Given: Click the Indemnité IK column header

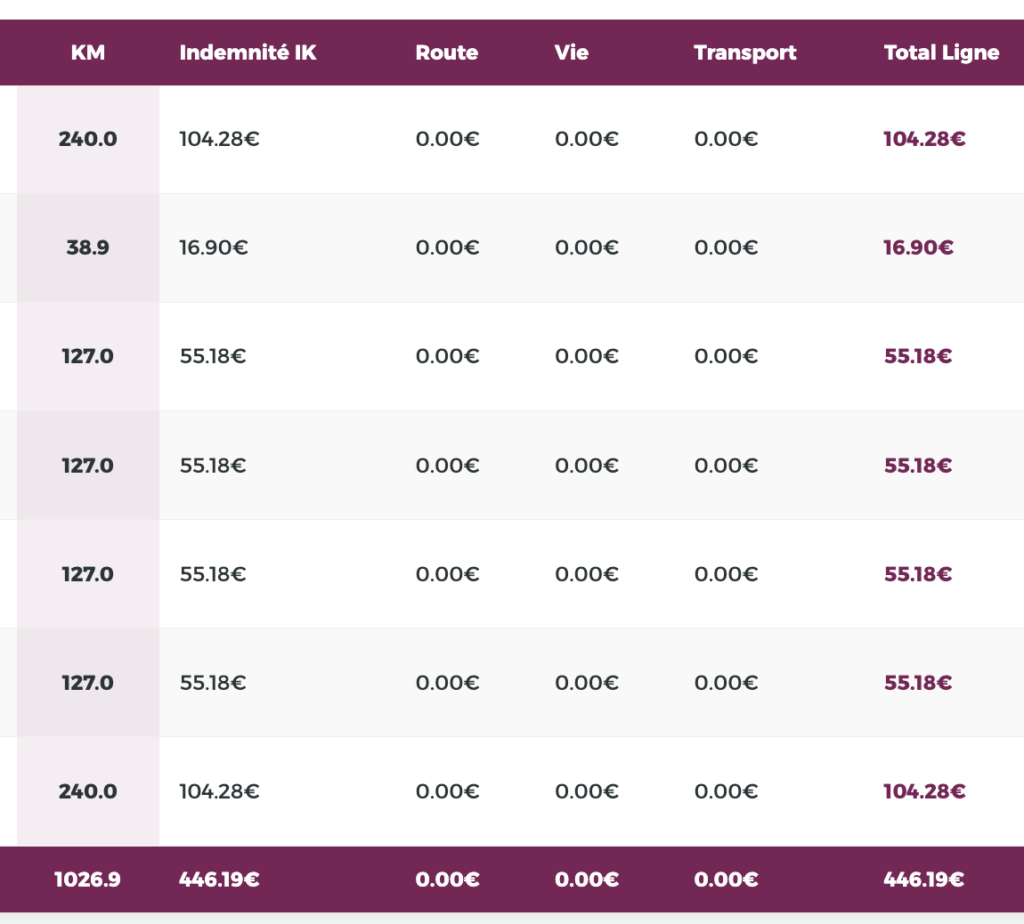Looking at the screenshot, I should (248, 53).
